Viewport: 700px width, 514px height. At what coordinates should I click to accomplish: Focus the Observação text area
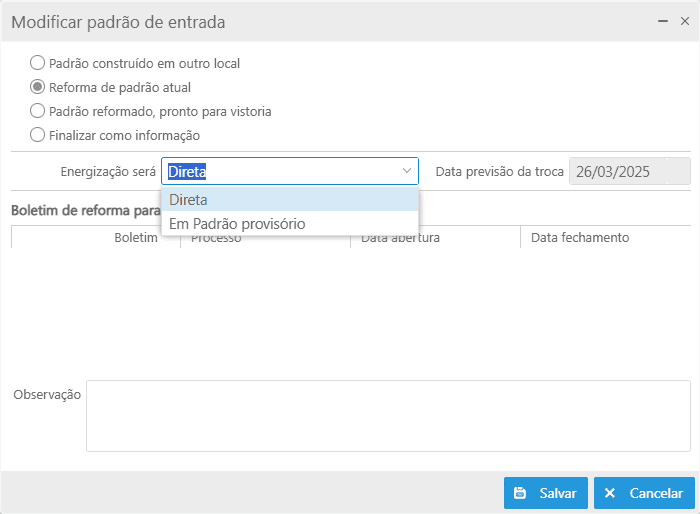pyautogui.click(x=388, y=415)
